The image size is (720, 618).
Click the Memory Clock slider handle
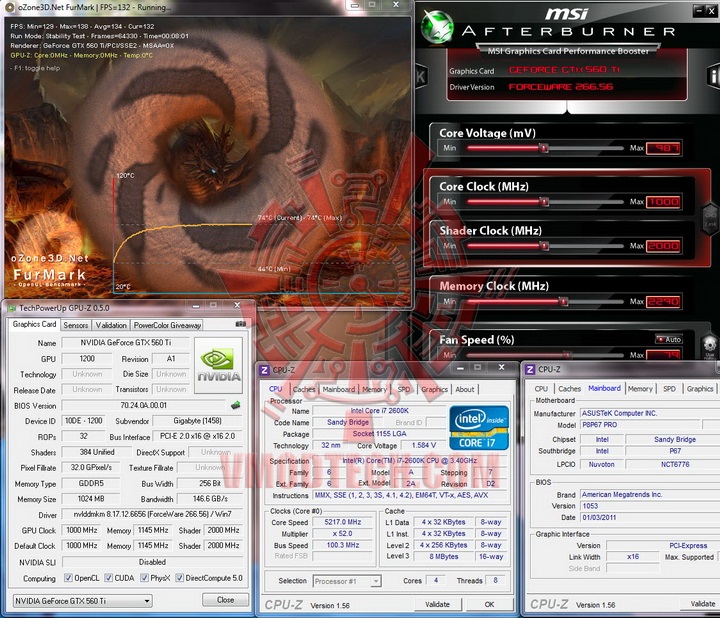pyautogui.click(x=563, y=302)
